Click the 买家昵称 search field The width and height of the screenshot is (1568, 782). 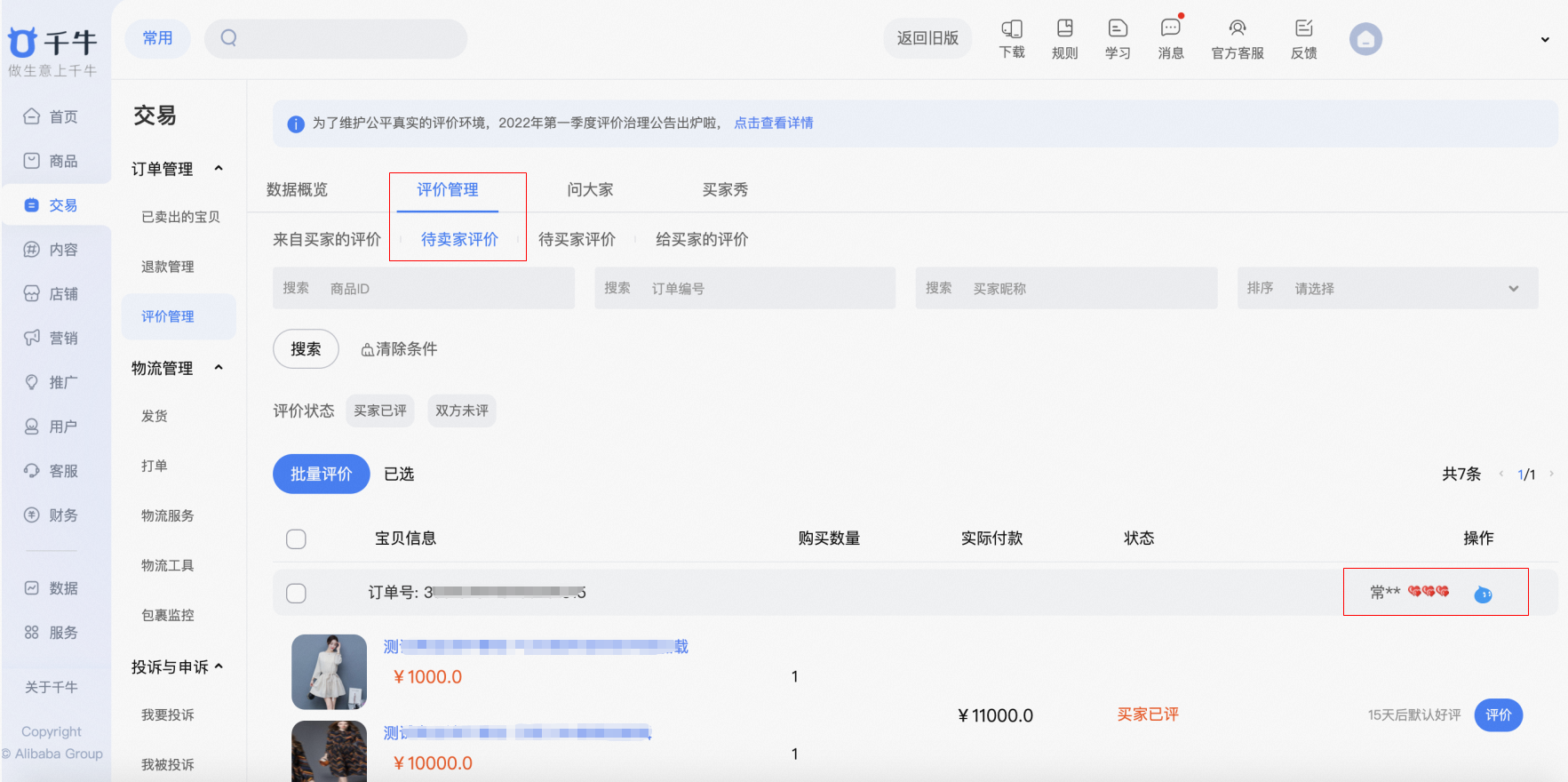click(1066, 288)
